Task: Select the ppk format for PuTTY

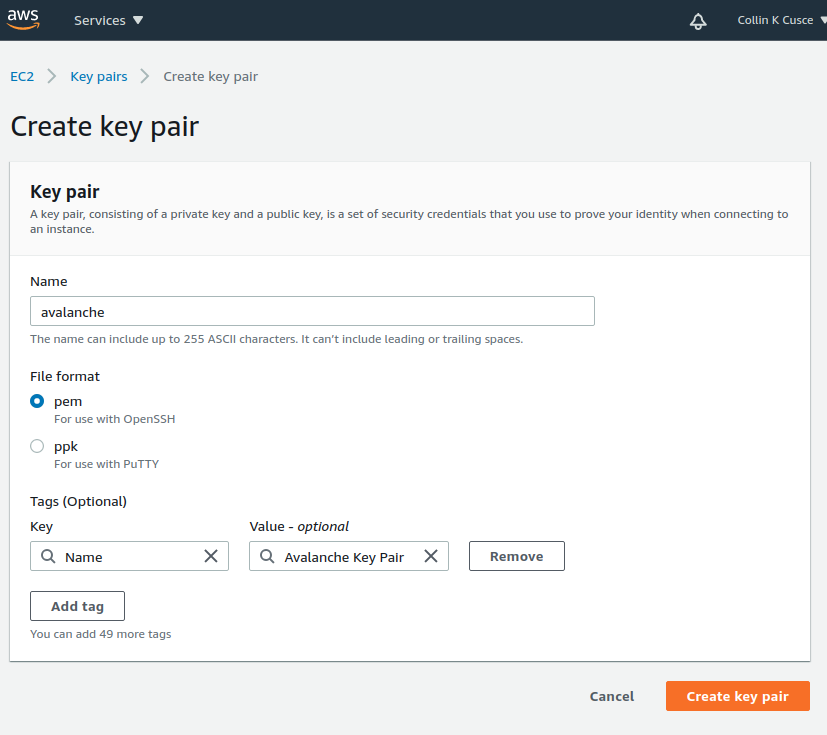Action: click(37, 446)
